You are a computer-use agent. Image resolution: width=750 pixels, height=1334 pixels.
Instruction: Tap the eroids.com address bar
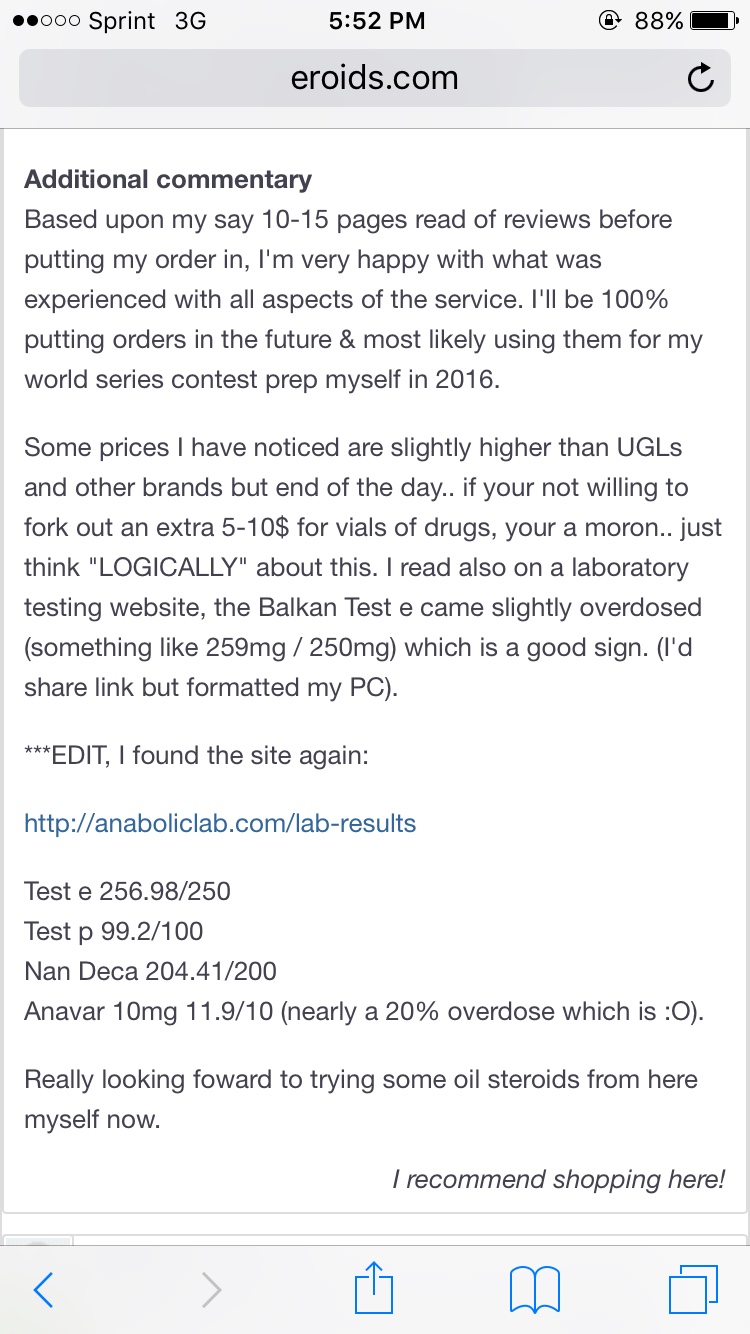(374, 79)
